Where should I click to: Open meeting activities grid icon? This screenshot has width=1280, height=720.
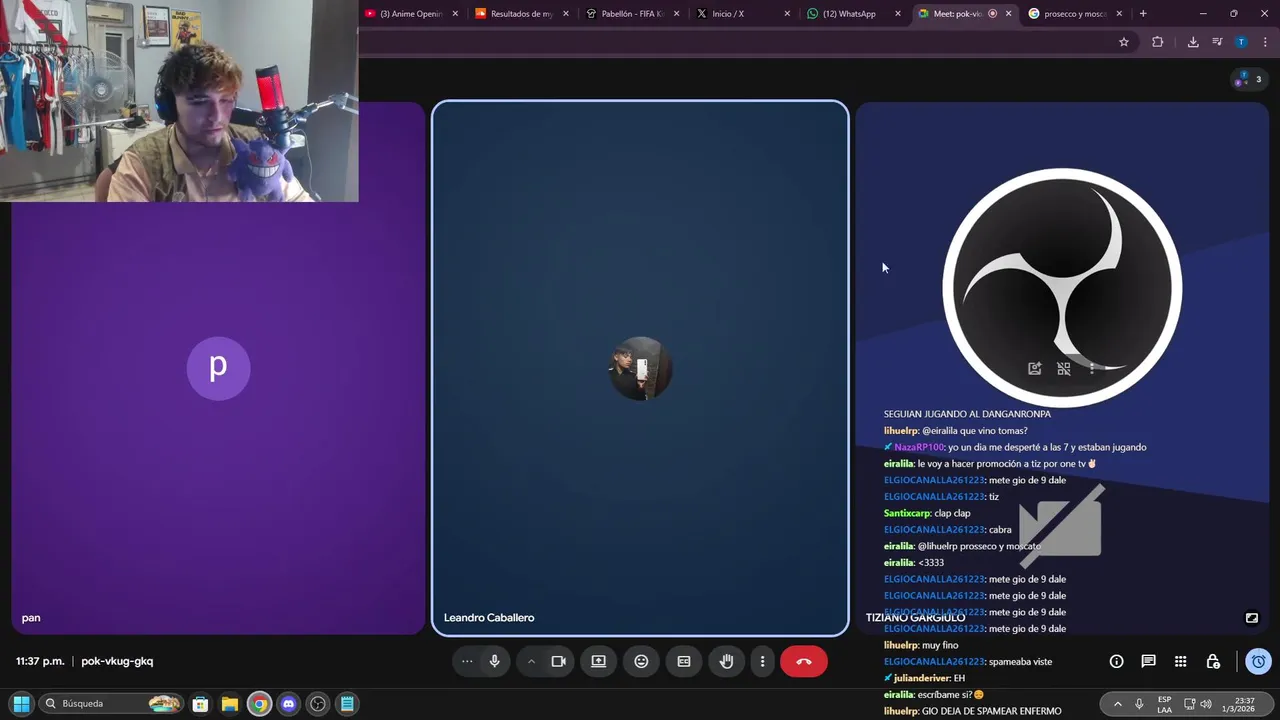coord(1181,661)
